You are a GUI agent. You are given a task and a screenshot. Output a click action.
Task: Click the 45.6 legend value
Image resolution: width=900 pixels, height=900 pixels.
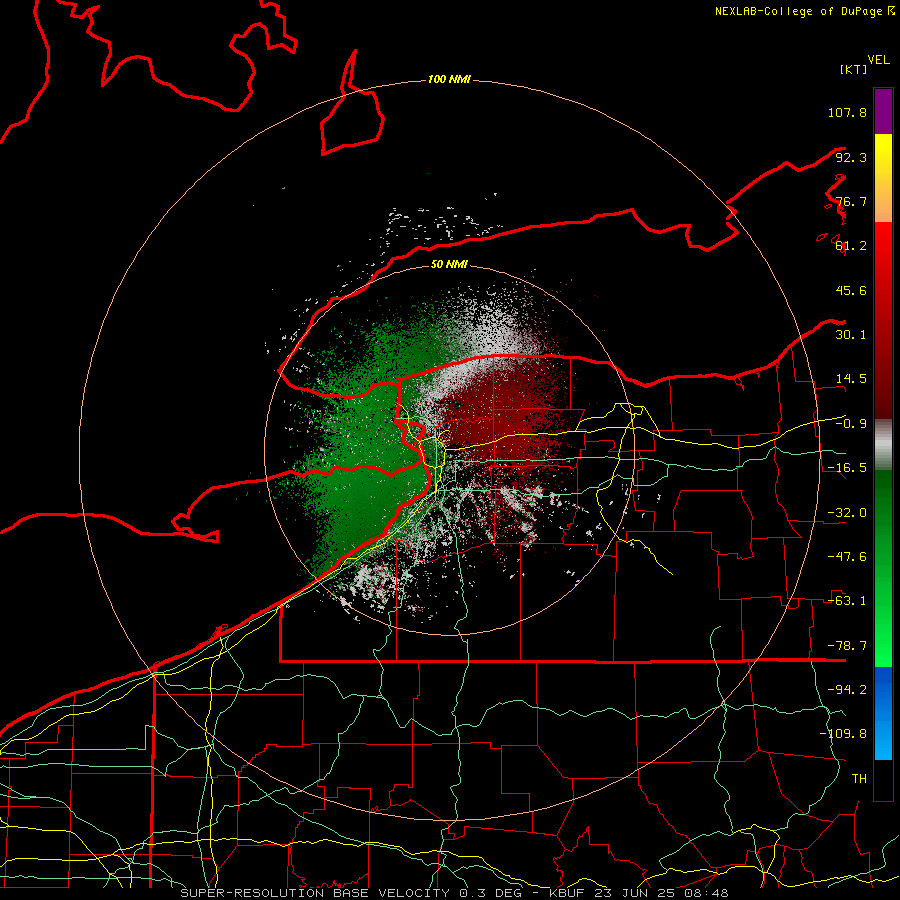[x=851, y=290]
